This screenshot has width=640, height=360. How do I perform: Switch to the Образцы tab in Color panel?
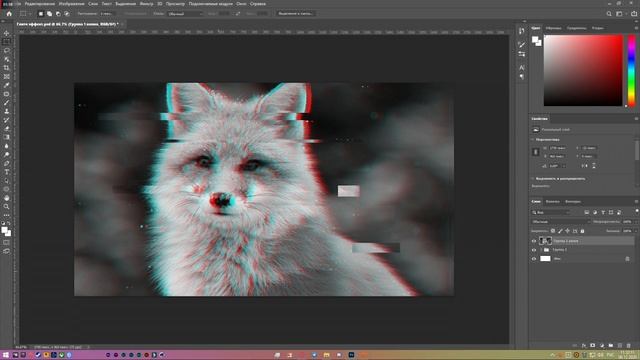coord(553,28)
